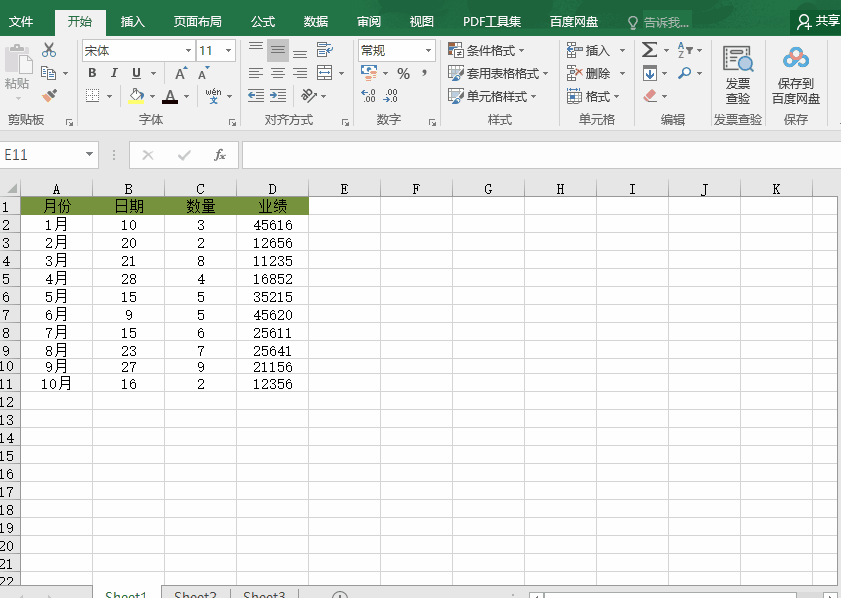841x598 pixels.
Task: Click Find and Select magnifier icon
Action: [684, 73]
